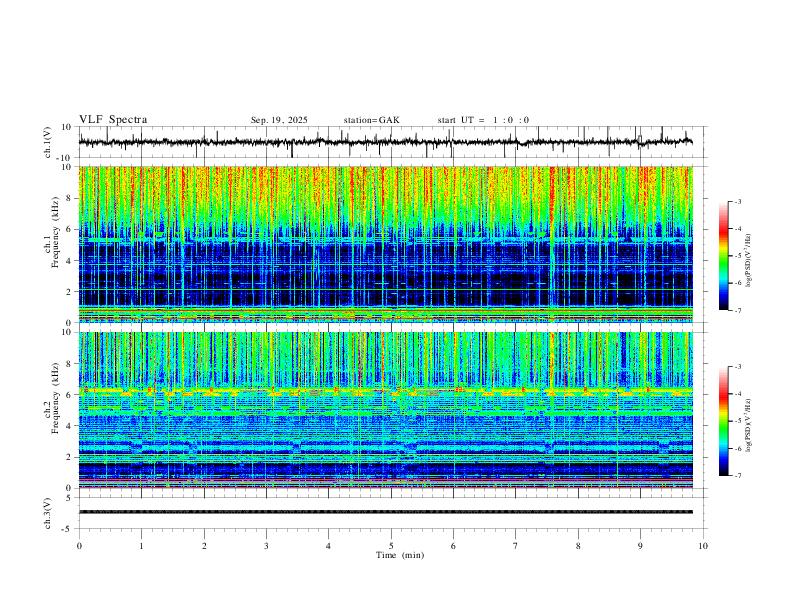Click the "-7" tick on lower colorbar
Screen dimensions: 792x612
[x=737, y=475]
